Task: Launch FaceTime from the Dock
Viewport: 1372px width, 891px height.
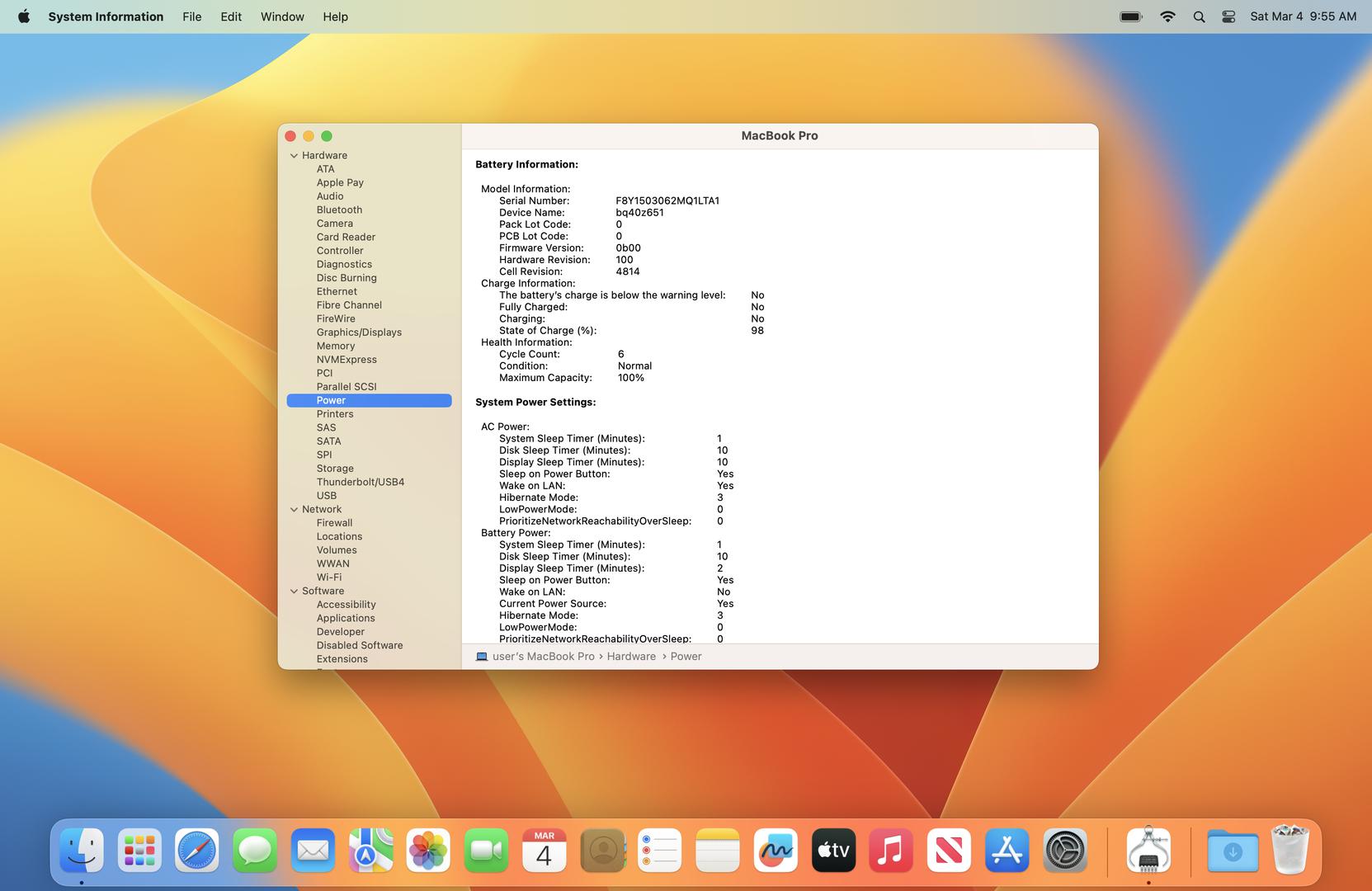Action: coord(486,851)
